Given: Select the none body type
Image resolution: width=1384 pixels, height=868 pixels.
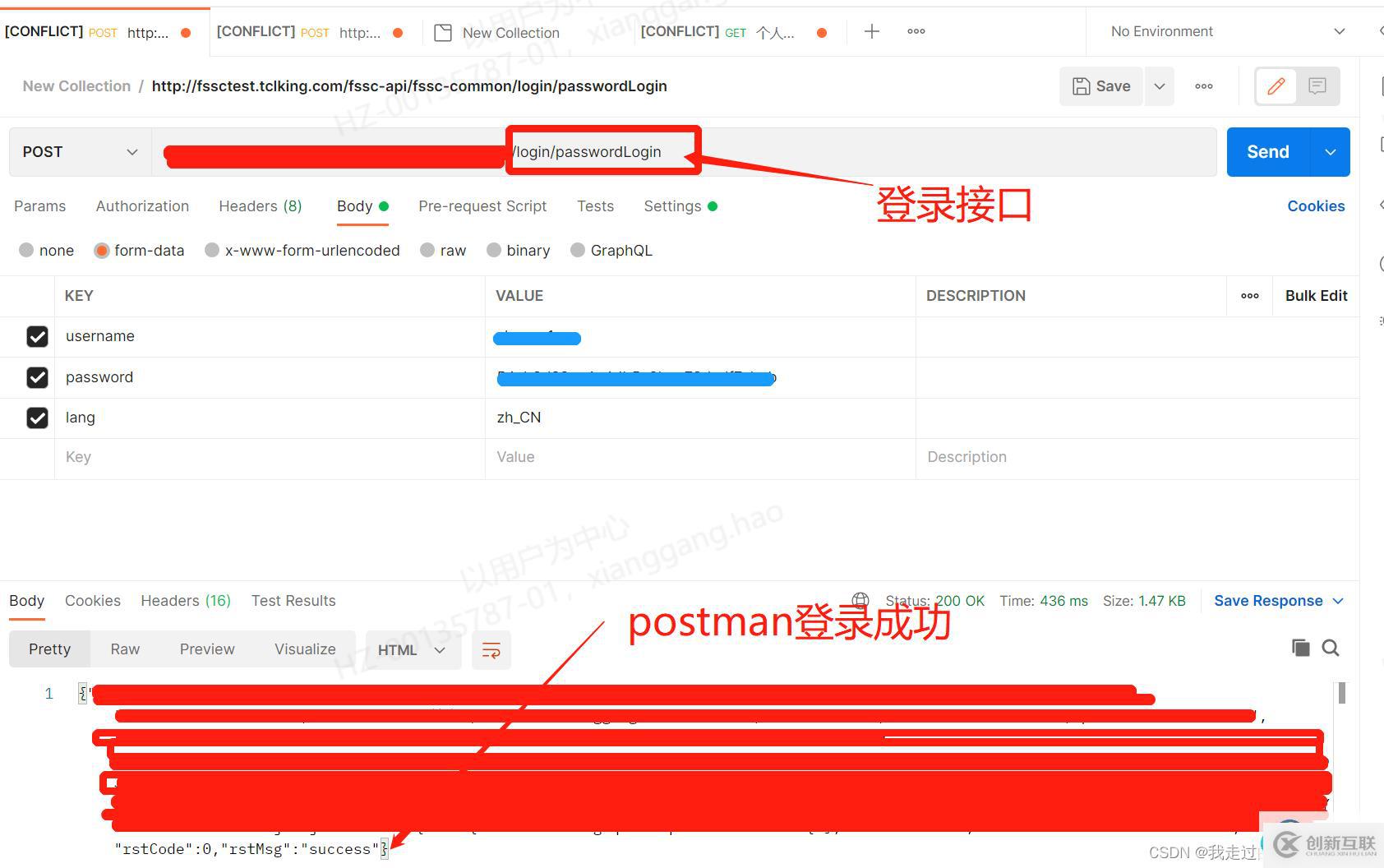Looking at the screenshot, I should point(26,250).
